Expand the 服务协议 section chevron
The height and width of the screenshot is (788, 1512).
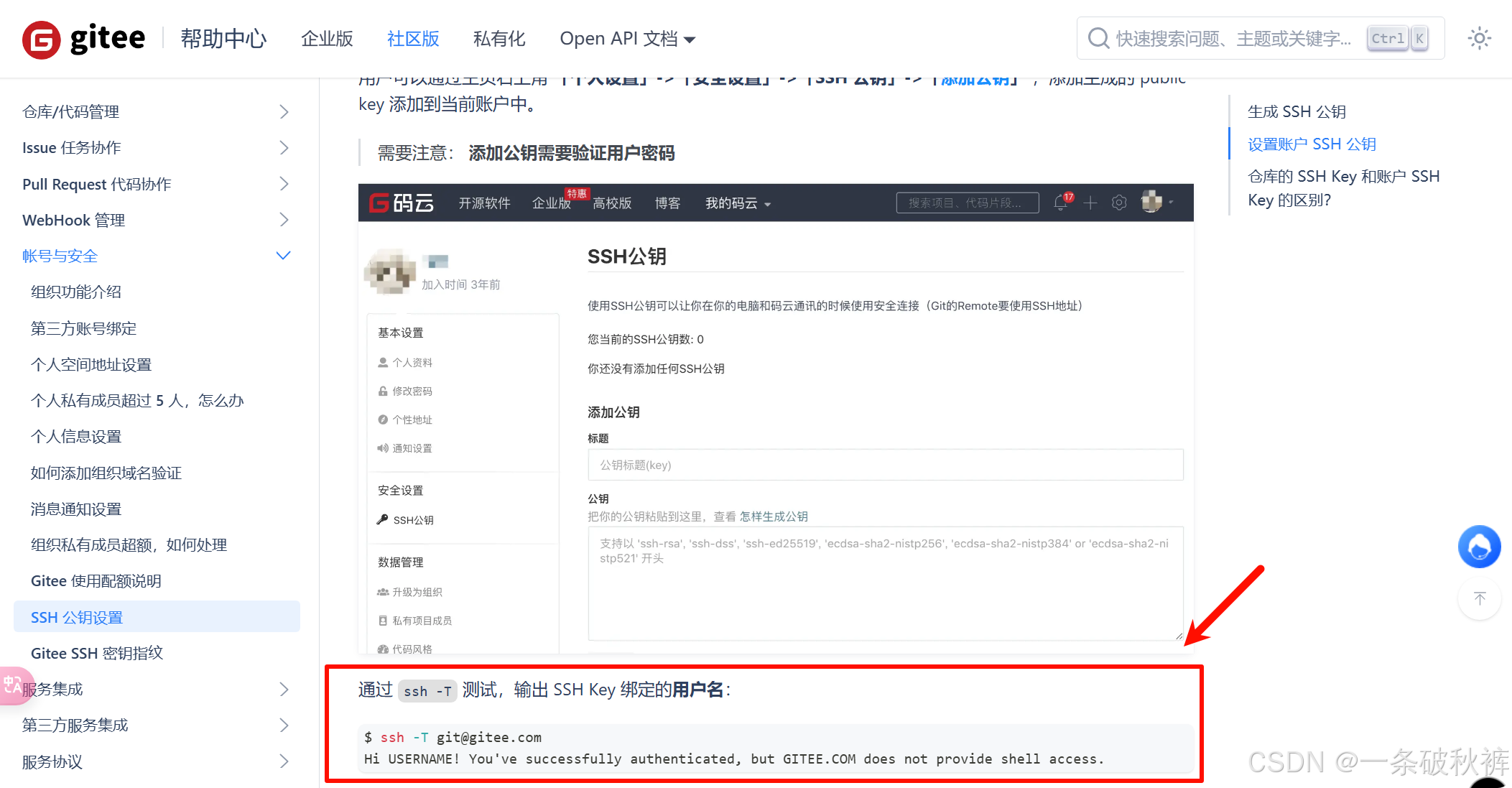click(x=284, y=761)
